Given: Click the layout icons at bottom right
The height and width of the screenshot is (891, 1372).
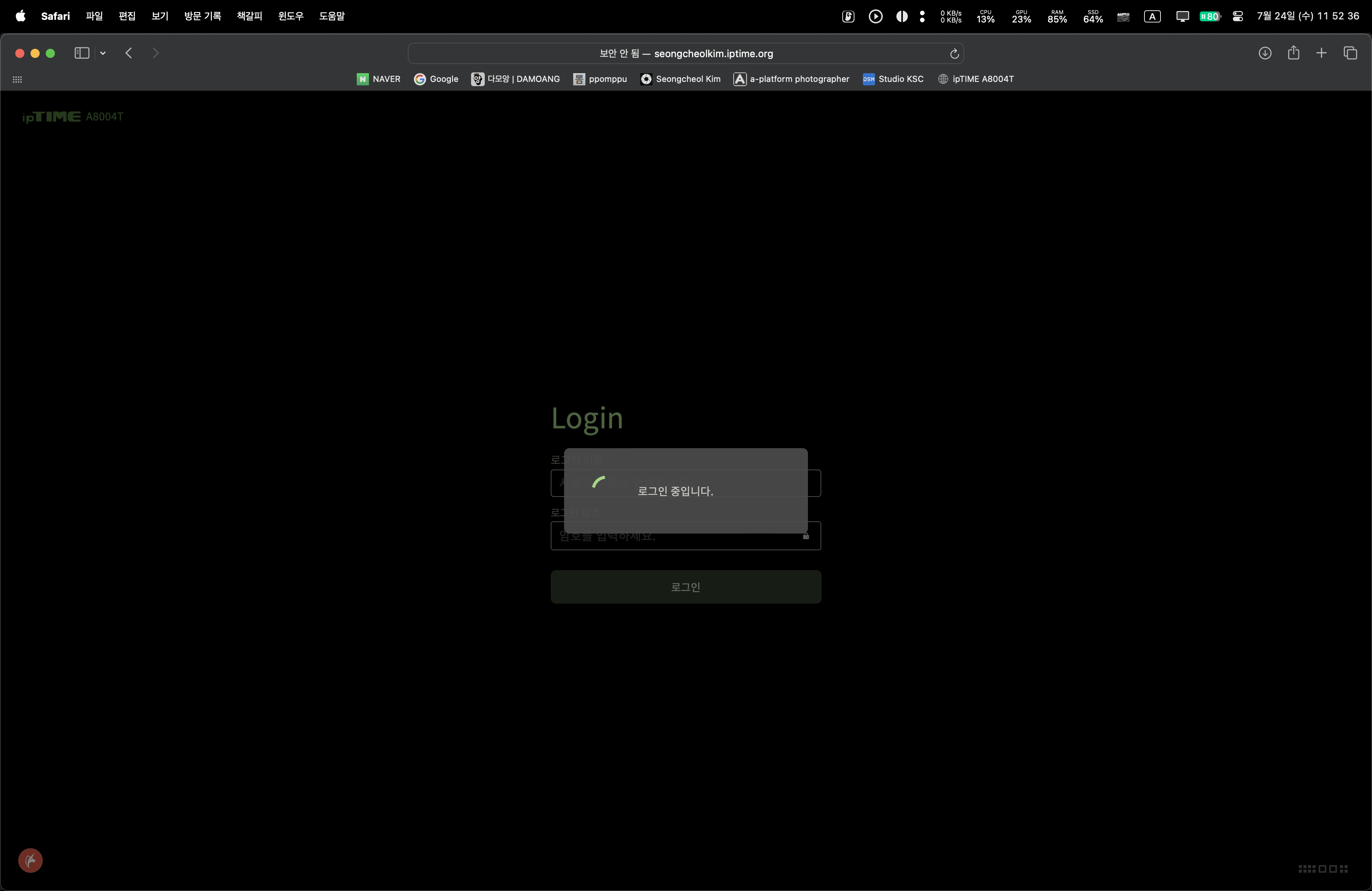Looking at the screenshot, I should click(1323, 869).
